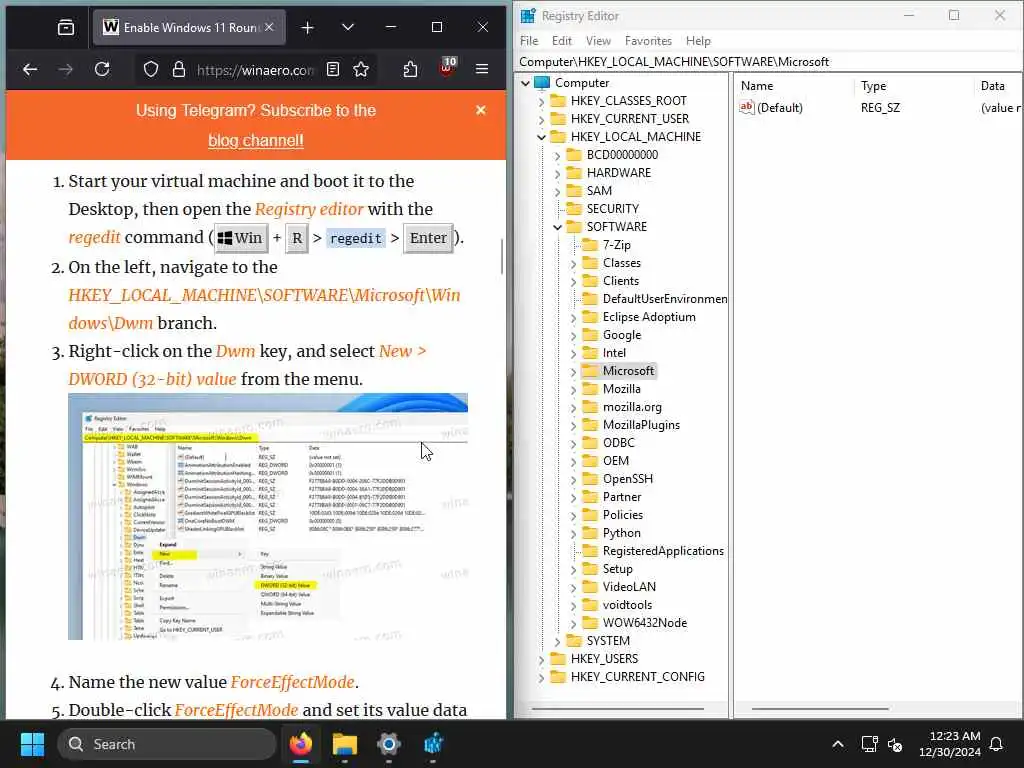Open Settings gear on taskbar
This screenshot has height=768, width=1024.
pyautogui.click(x=389, y=744)
